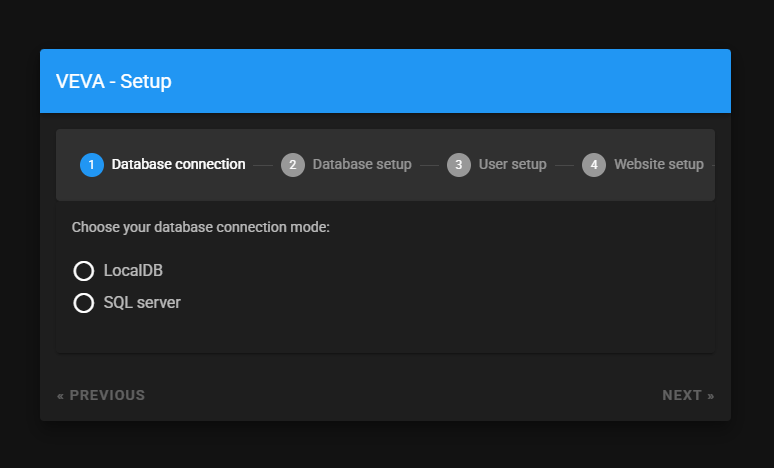The image size is (774, 468).
Task: Click the connector line after Website setup
Action: [x=713, y=165]
